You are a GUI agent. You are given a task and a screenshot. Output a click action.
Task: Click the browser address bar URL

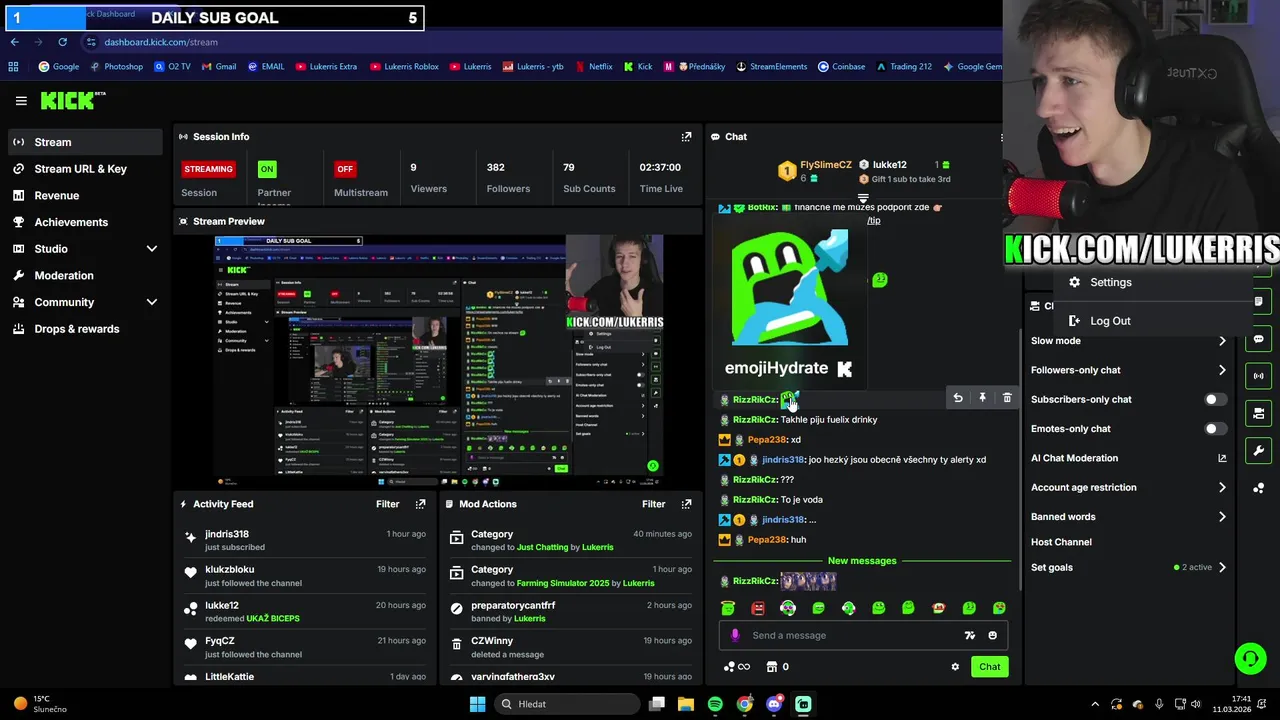coord(161,42)
